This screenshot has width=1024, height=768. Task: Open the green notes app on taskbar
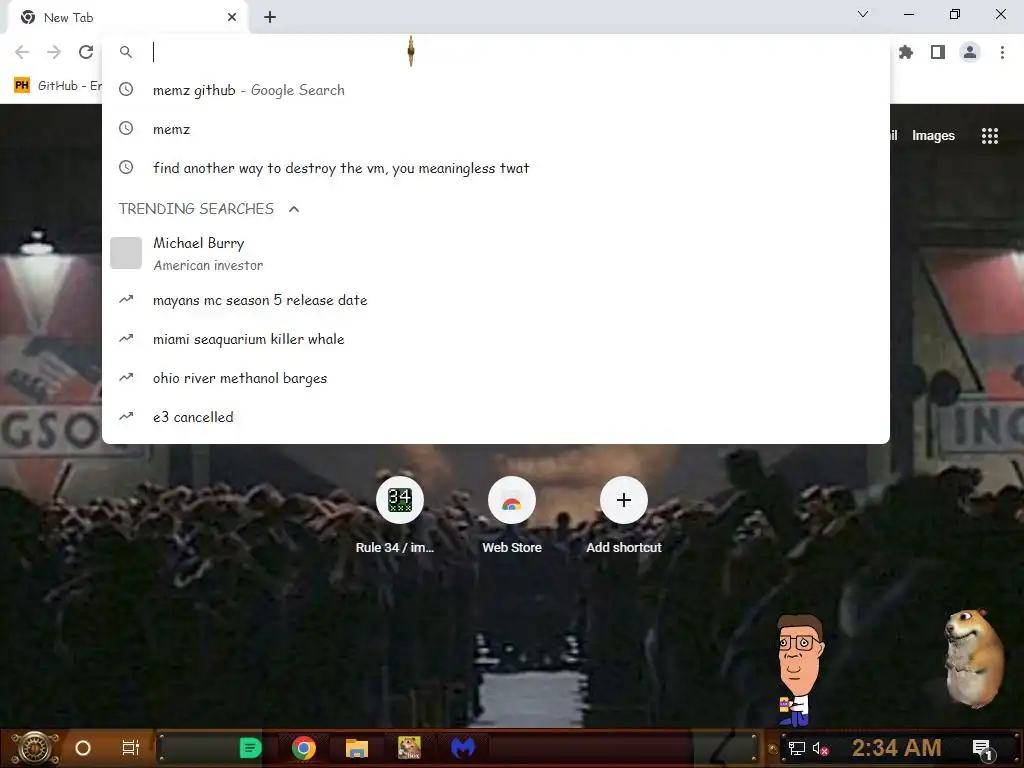[x=250, y=748]
